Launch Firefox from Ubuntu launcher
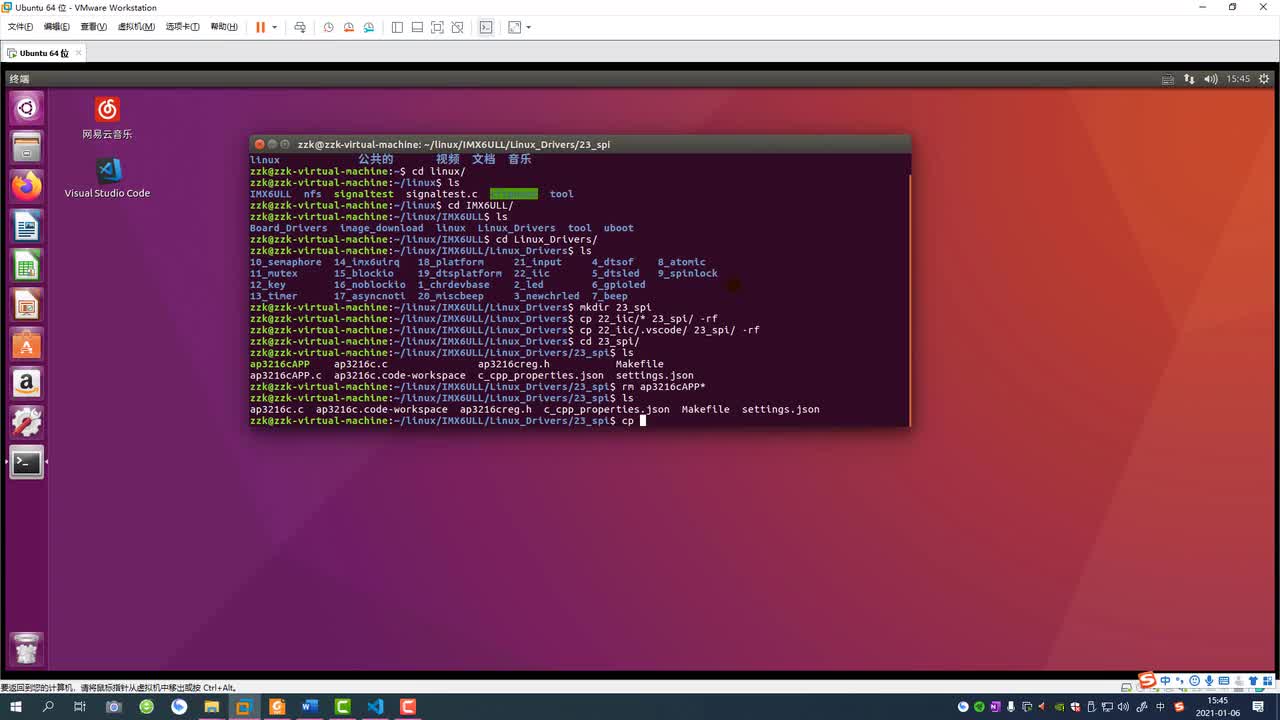The image size is (1280, 720). click(x=27, y=186)
